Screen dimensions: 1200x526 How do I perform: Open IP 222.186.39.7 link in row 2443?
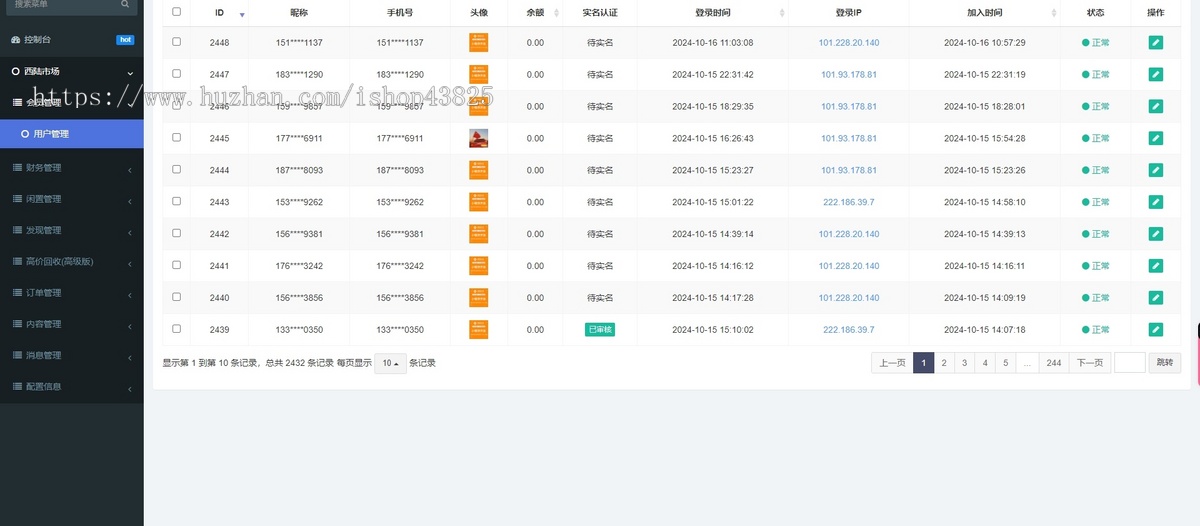pos(849,202)
